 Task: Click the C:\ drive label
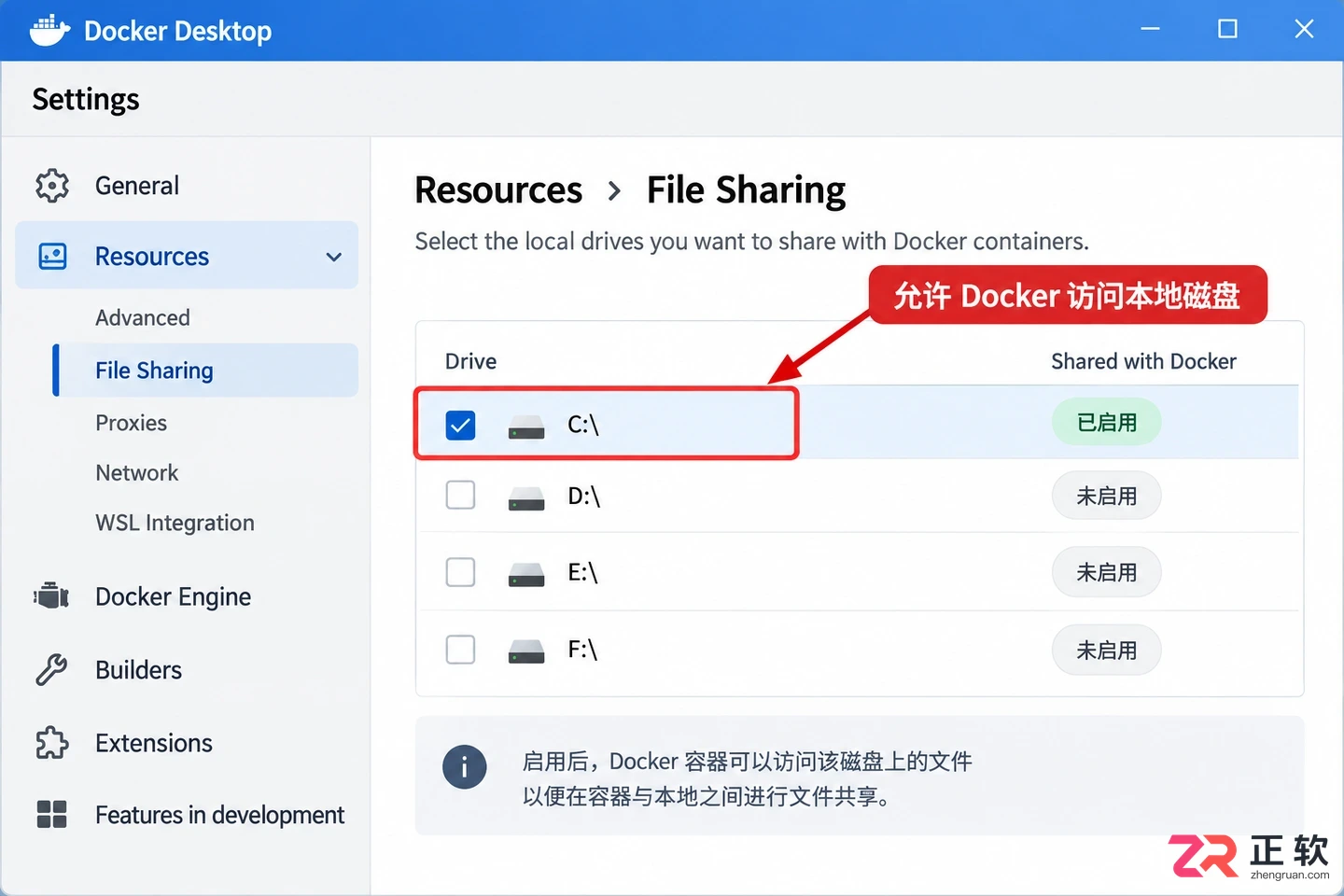tap(583, 425)
